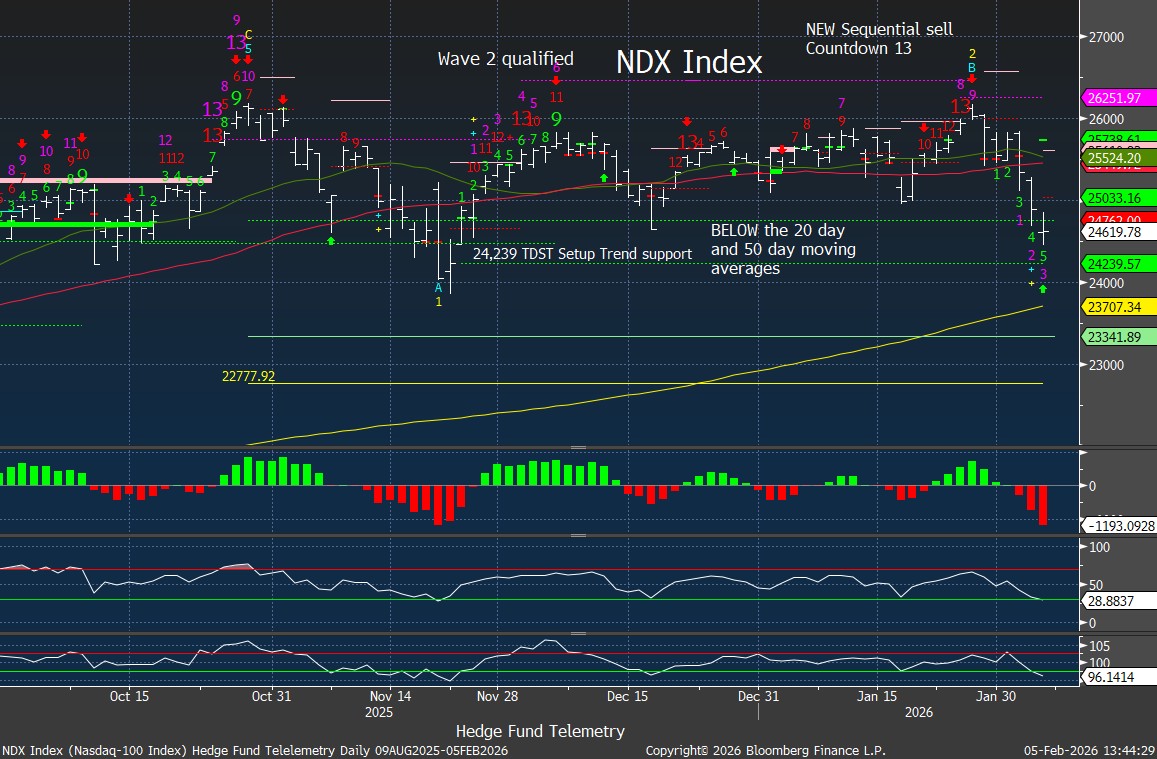Click the magenta 26251.97 price label
The width and height of the screenshot is (1157, 759).
[1118, 98]
